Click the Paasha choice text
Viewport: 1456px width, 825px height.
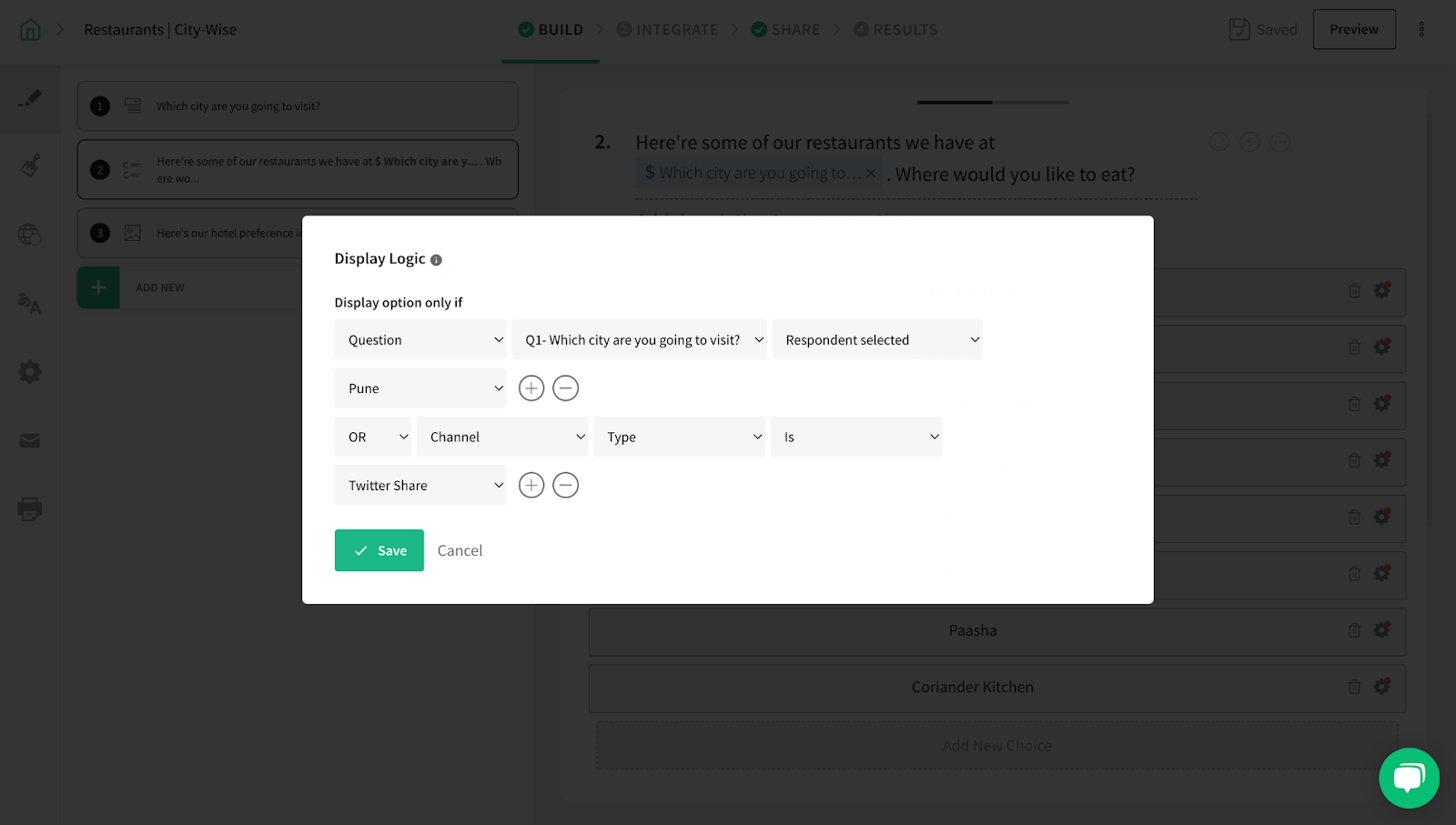[973, 630]
